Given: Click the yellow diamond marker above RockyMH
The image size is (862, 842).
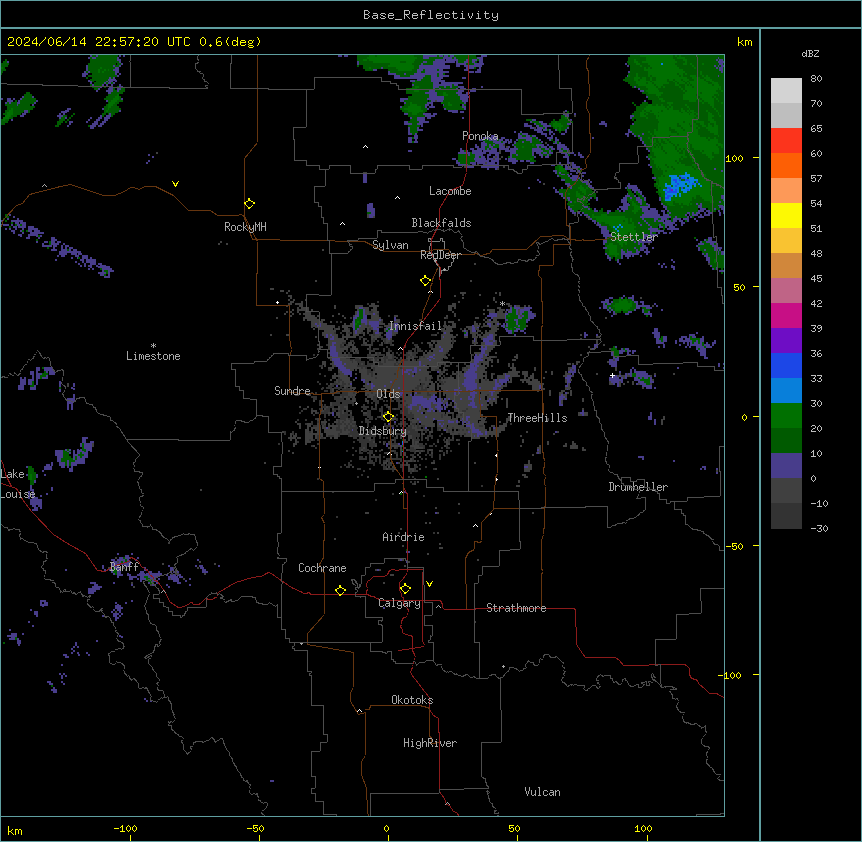Looking at the screenshot, I should pyautogui.click(x=250, y=204).
